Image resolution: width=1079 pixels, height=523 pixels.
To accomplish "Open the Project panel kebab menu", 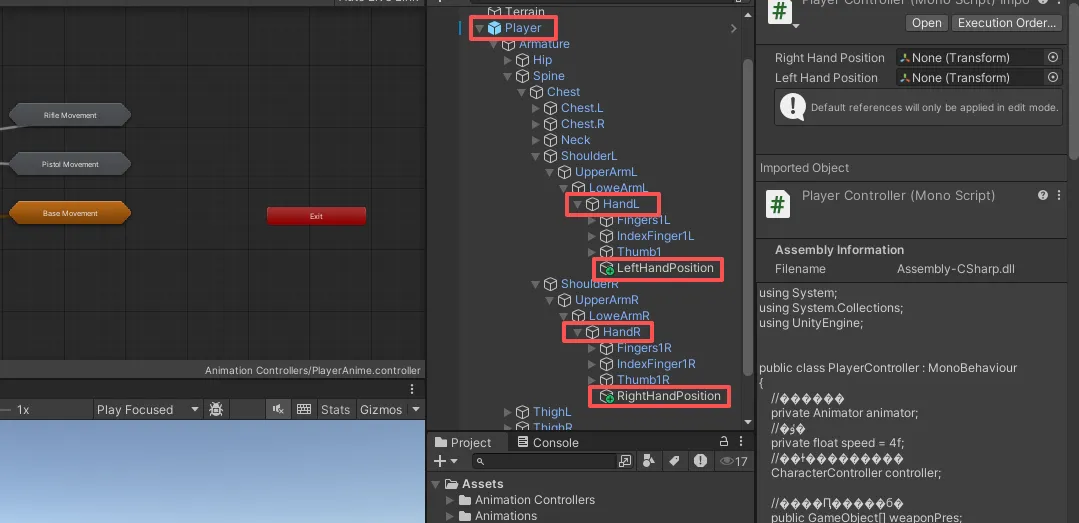I will [740, 442].
